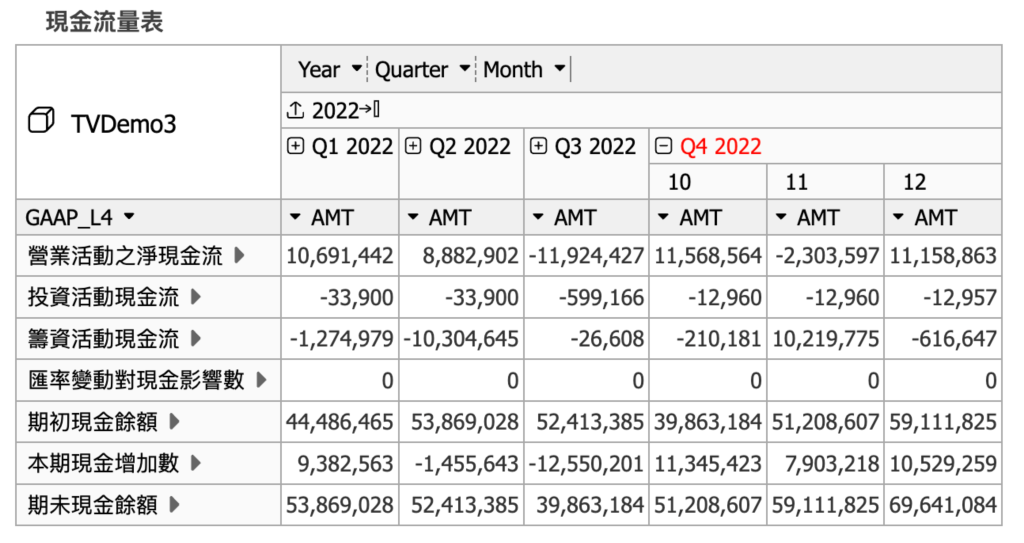Drill into 期初現金餘額 row arrow
The height and width of the screenshot is (543, 1024).
(x=175, y=422)
